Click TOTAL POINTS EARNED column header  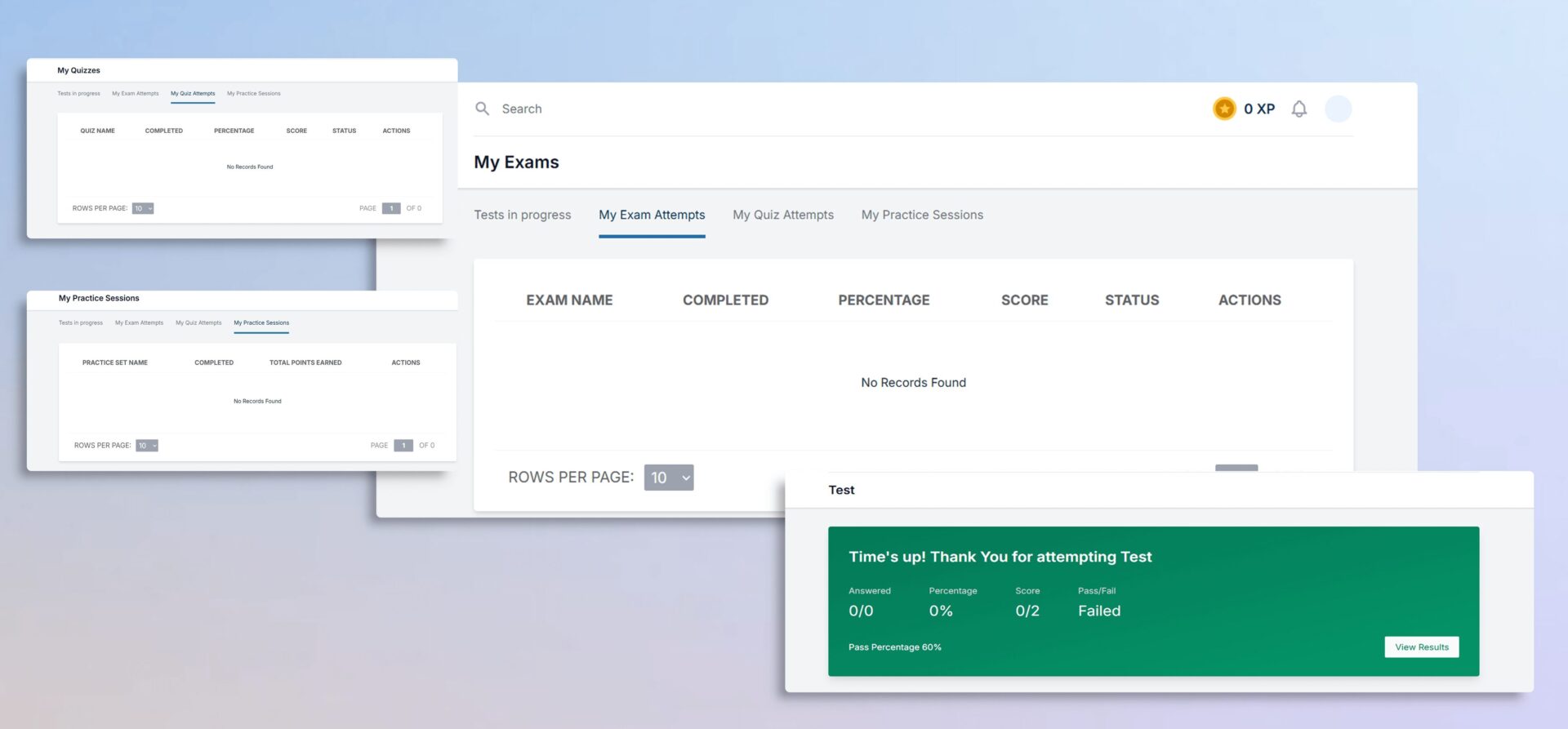(305, 362)
